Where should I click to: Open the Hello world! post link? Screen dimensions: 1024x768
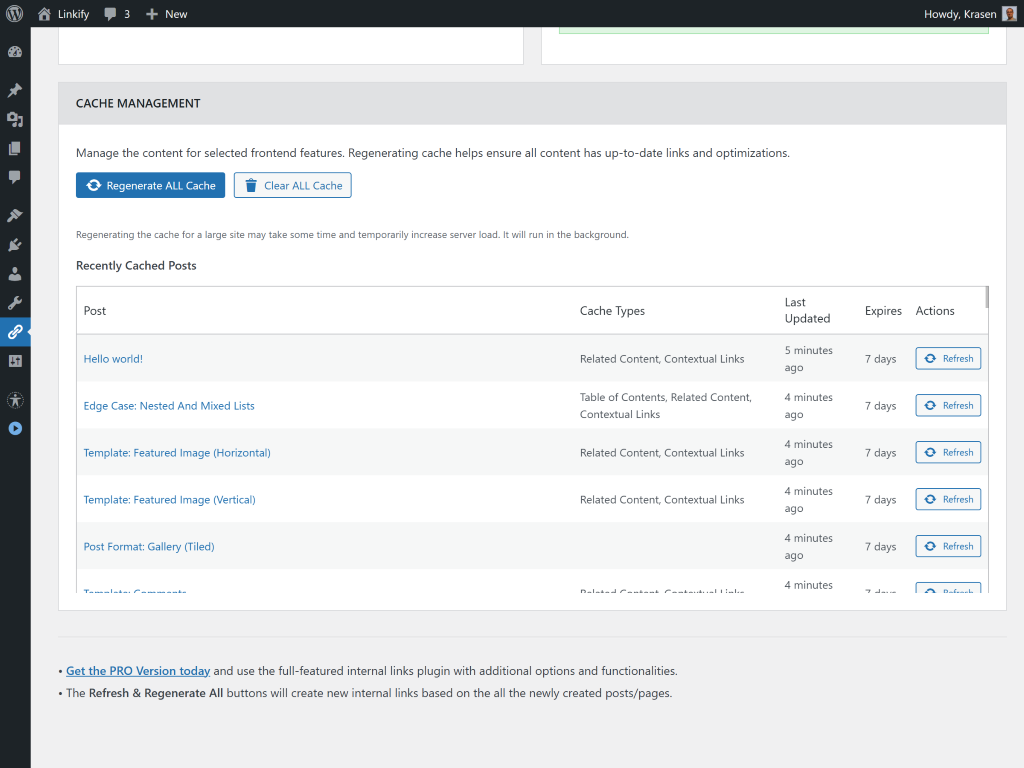click(112, 358)
